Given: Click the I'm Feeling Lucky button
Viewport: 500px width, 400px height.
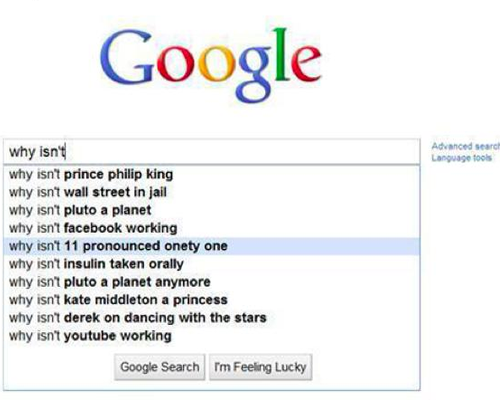Looking at the screenshot, I should [x=261, y=367].
